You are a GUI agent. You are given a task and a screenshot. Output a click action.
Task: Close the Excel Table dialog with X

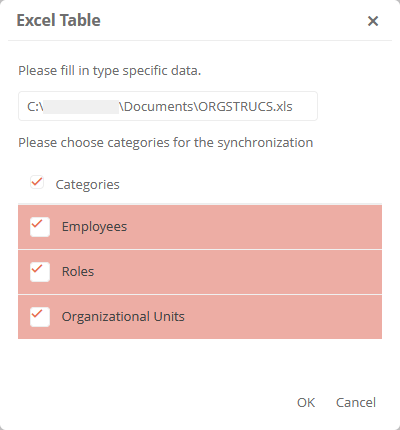(x=373, y=21)
